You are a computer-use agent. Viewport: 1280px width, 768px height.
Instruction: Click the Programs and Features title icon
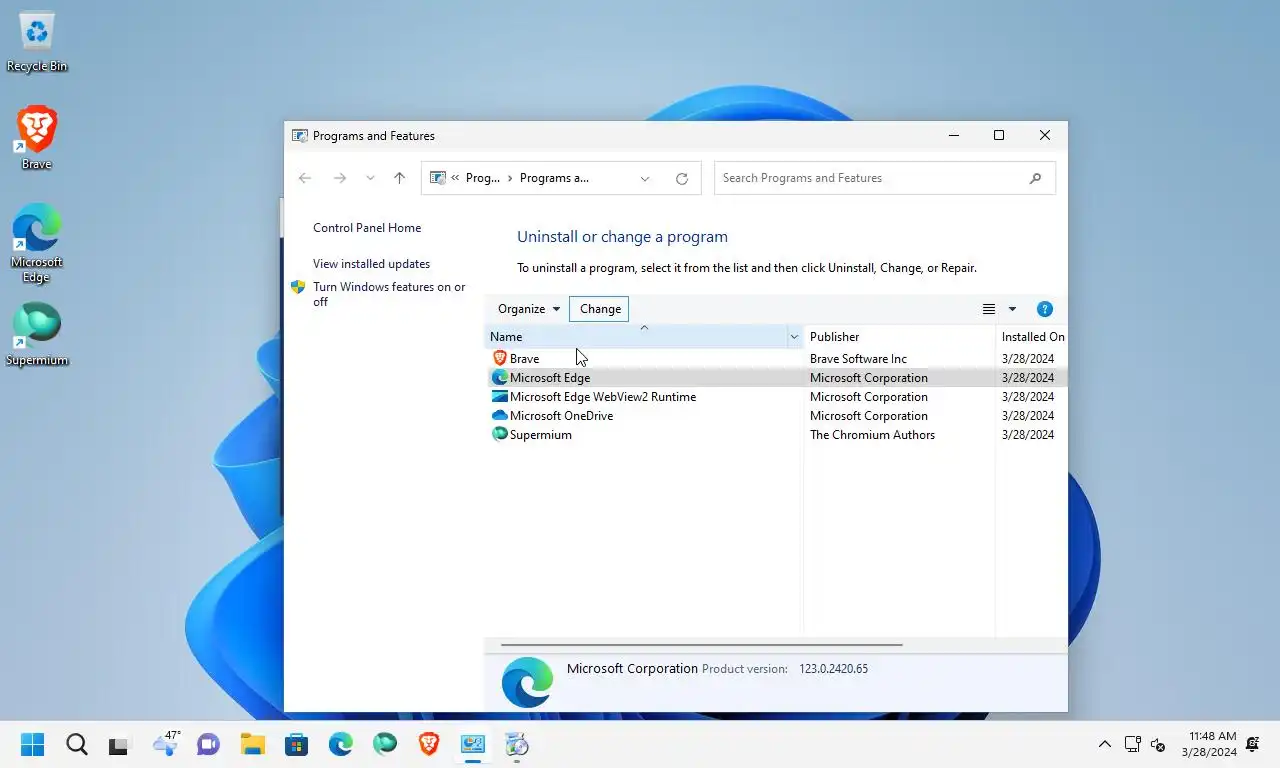click(299, 136)
